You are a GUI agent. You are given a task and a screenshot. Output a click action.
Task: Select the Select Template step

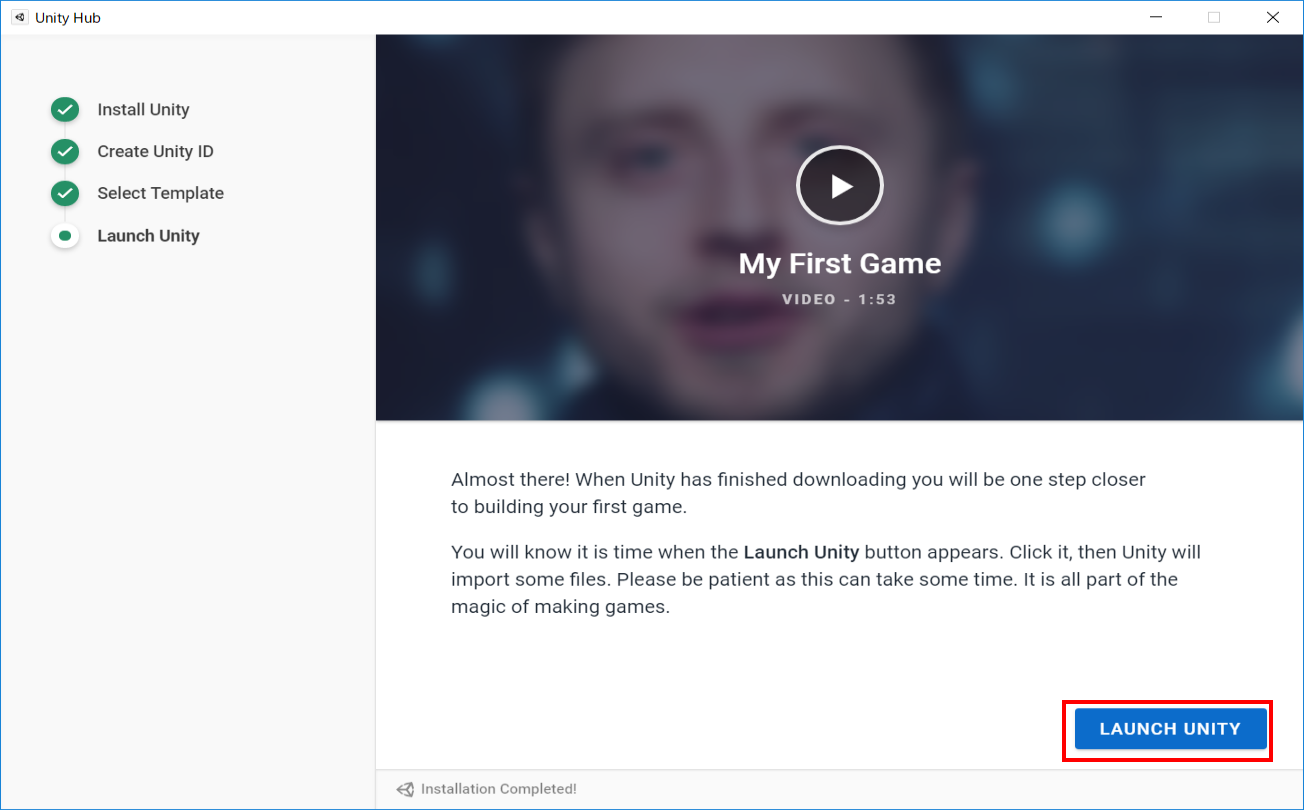pos(160,193)
